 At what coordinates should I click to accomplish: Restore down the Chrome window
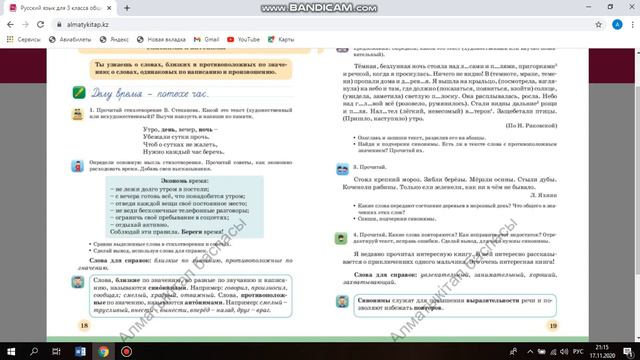pyautogui.click(x=610, y=7)
